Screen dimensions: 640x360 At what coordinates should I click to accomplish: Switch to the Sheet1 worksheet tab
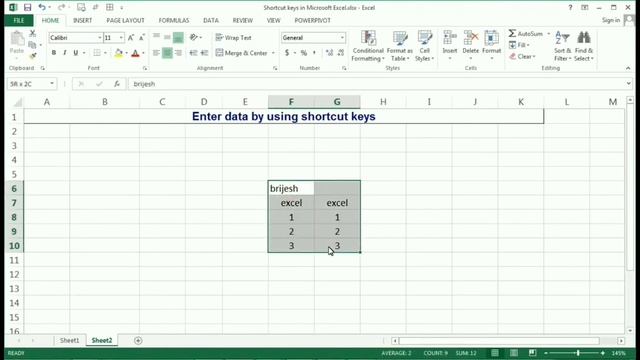[69, 340]
